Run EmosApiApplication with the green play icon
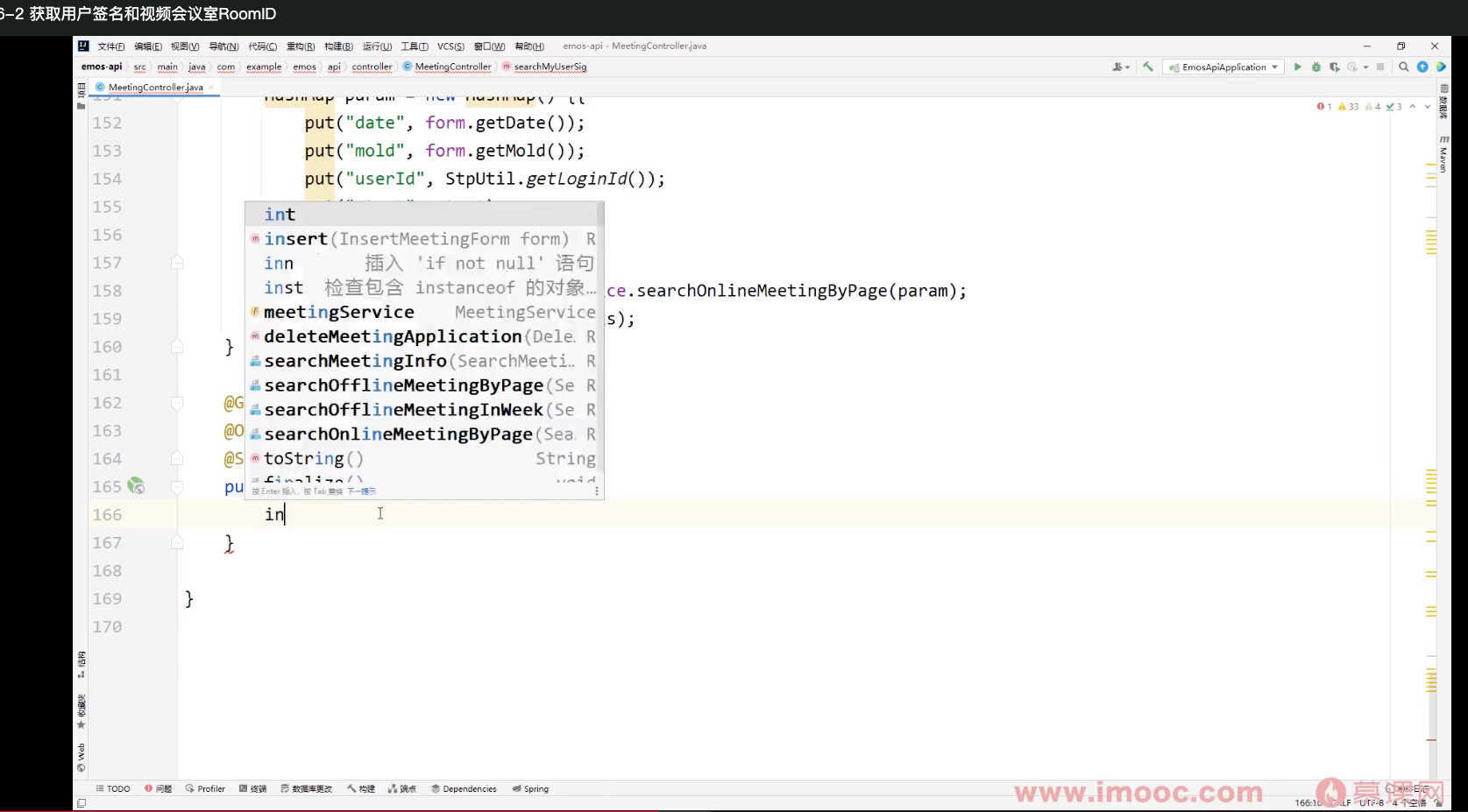This screenshot has height=812, width=1468. pos(1298,67)
